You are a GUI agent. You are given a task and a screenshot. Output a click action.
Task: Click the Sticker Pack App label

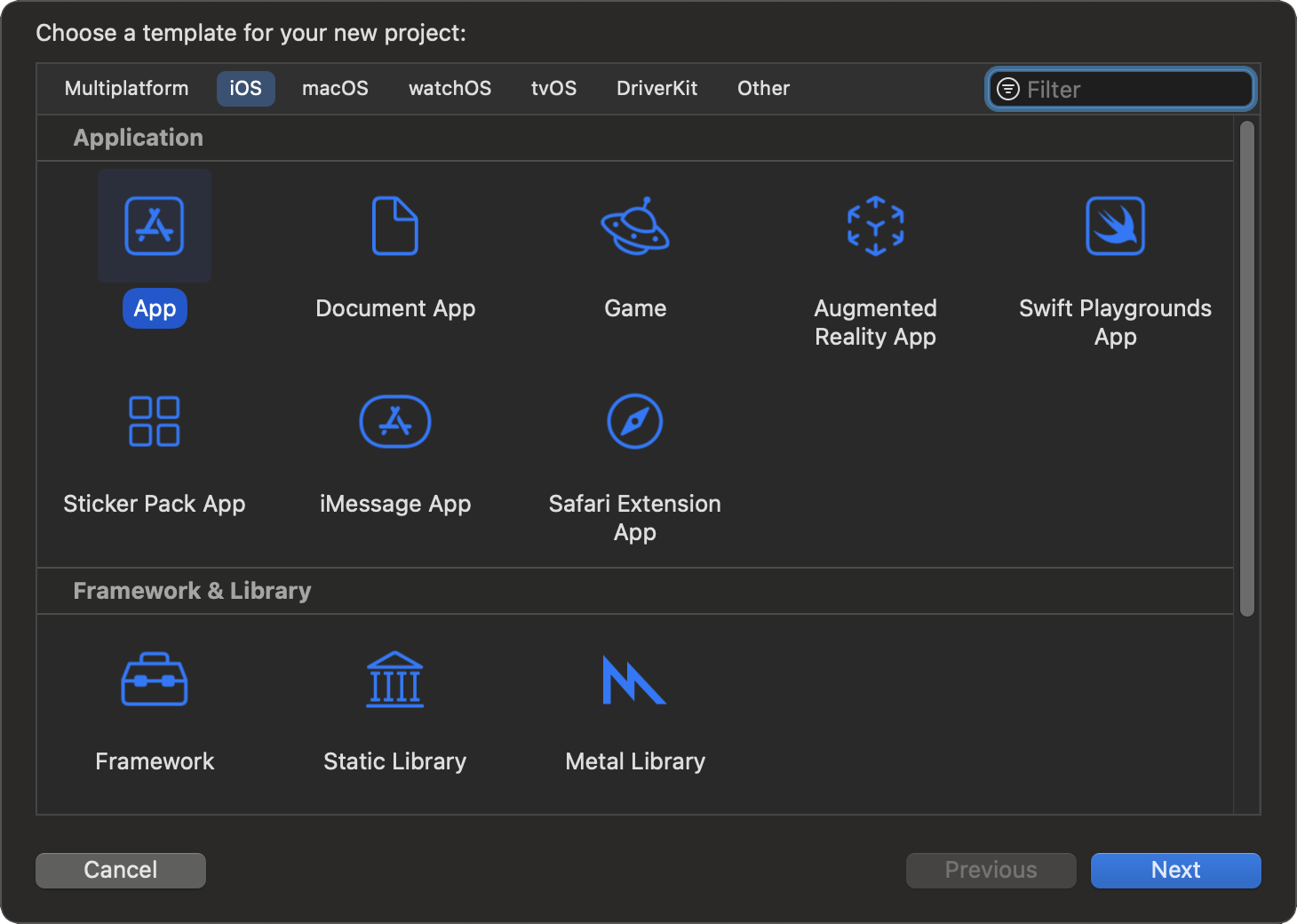(x=155, y=504)
